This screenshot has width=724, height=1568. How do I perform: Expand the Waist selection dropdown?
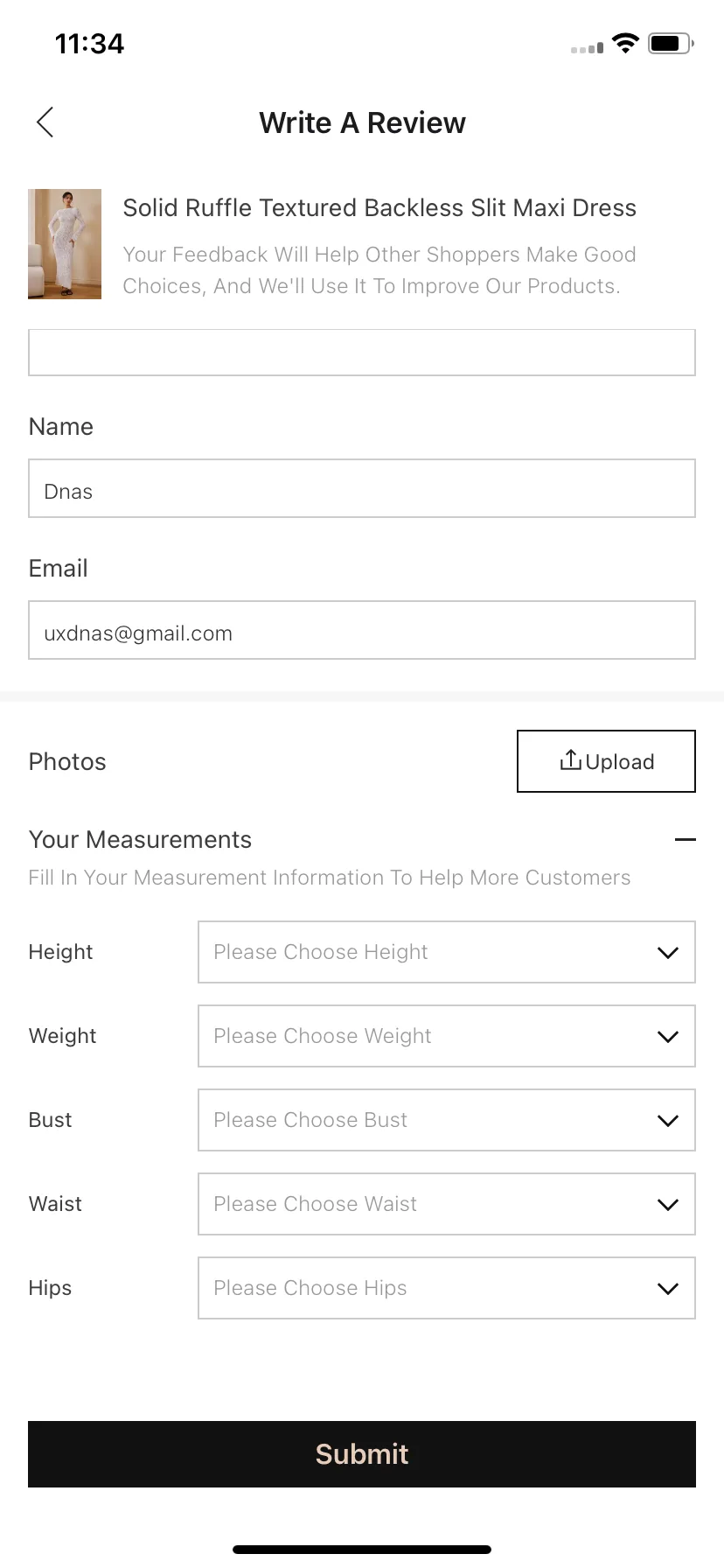click(447, 1204)
